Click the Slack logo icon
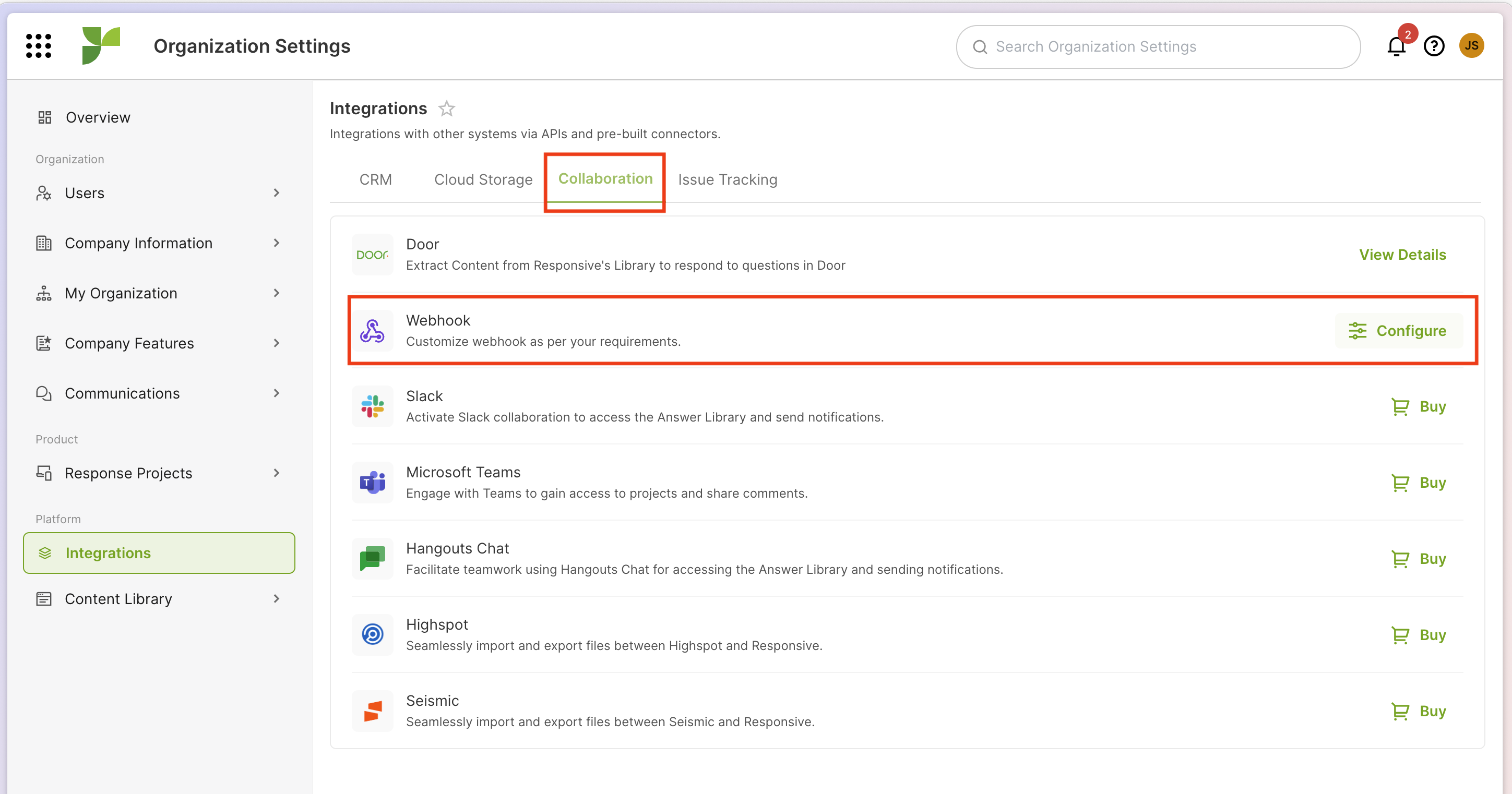This screenshot has width=1512, height=794. pos(372,406)
